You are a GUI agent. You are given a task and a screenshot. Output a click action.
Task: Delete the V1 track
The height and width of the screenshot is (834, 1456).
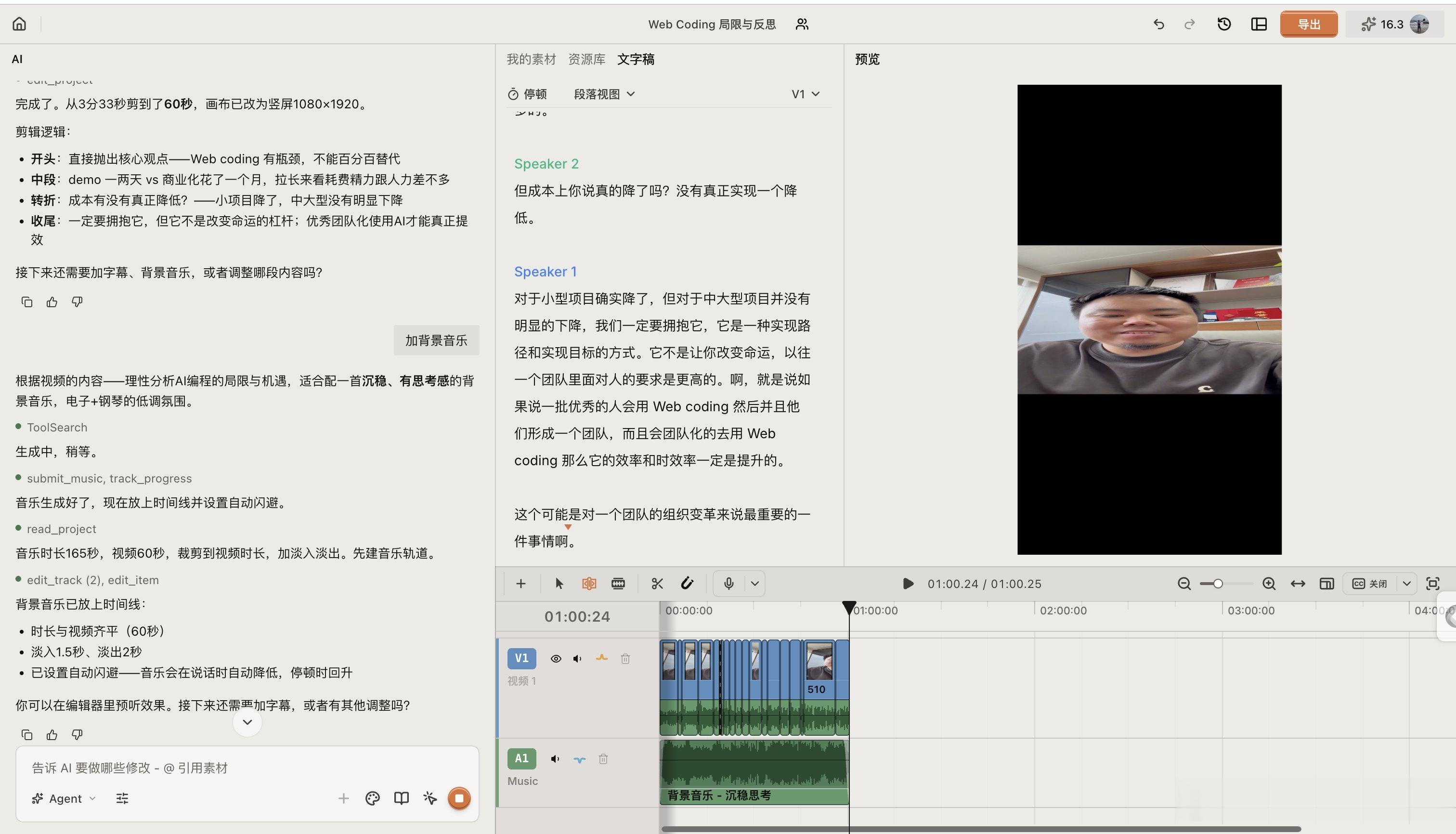pyautogui.click(x=625, y=659)
